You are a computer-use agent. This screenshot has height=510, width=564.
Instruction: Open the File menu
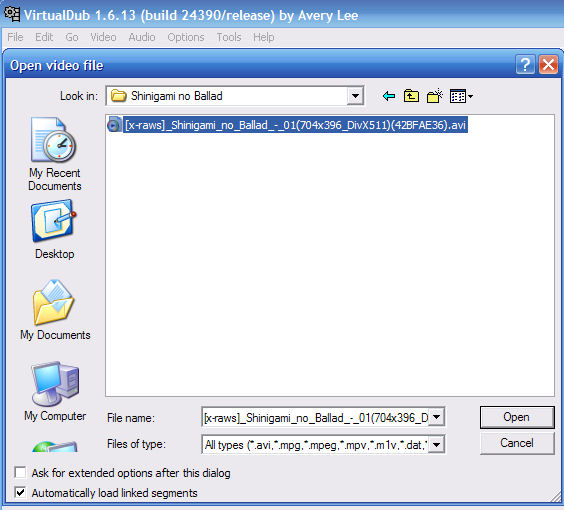coord(15,37)
